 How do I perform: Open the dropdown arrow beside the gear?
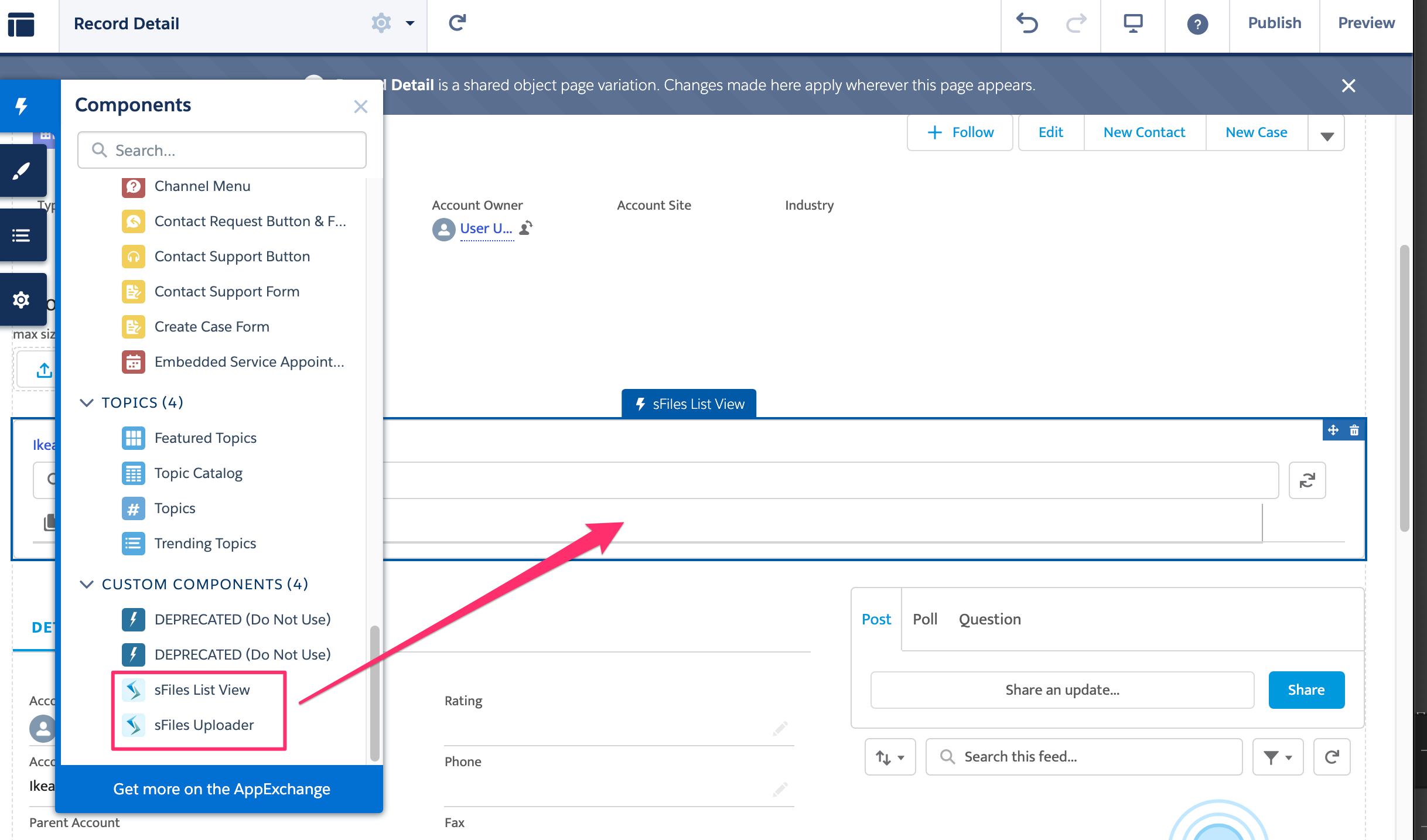pos(410,23)
